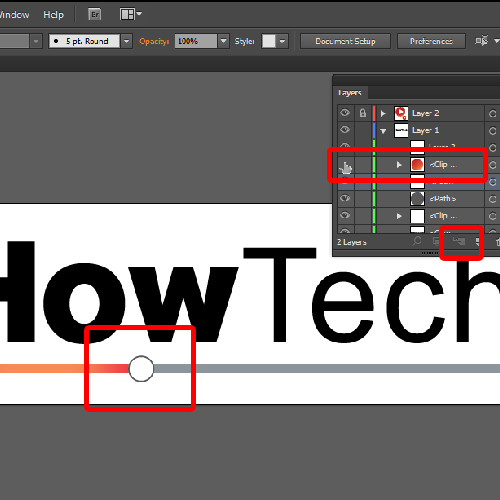Click the Locate Object magnifier in Layers panel
Image resolution: width=500 pixels, height=500 pixels.
coord(417,241)
